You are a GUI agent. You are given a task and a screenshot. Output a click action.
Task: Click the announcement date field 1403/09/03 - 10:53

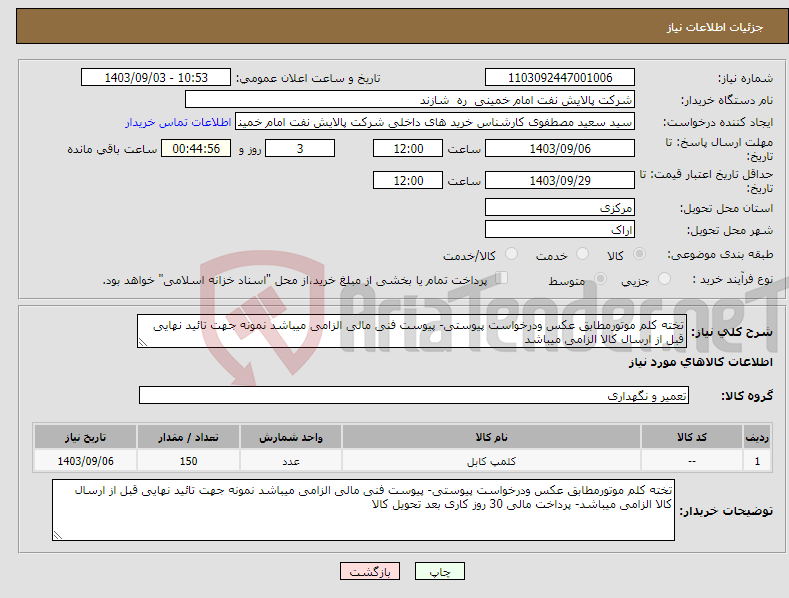[155, 78]
